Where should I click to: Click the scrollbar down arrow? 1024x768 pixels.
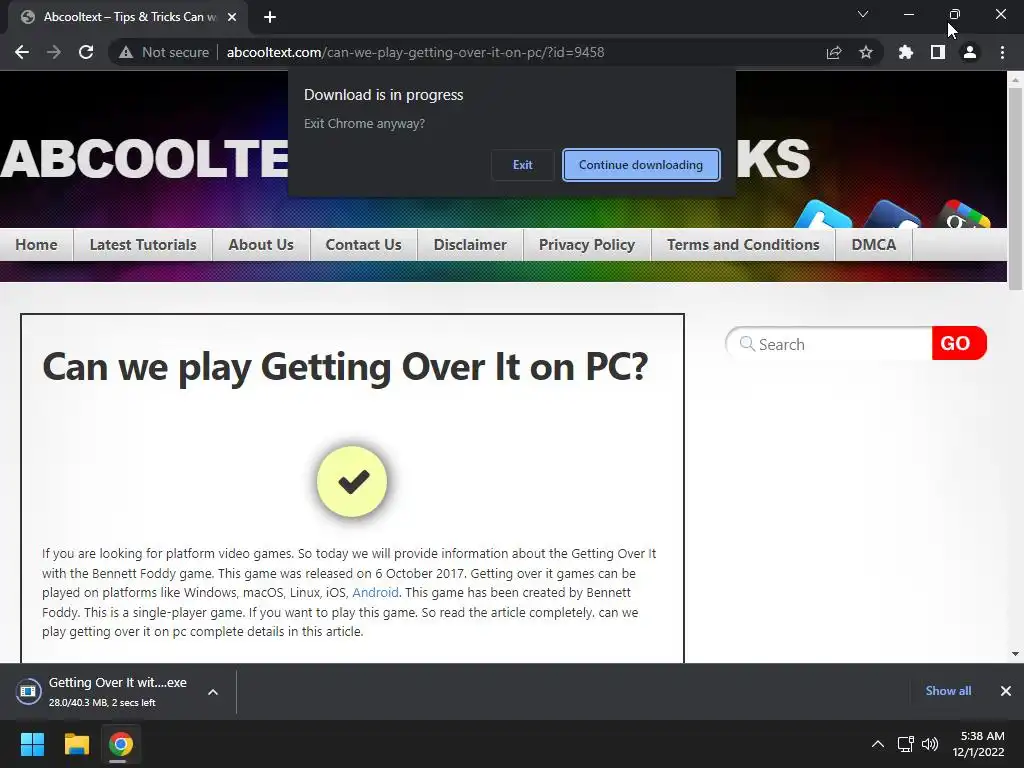coord(1015,654)
